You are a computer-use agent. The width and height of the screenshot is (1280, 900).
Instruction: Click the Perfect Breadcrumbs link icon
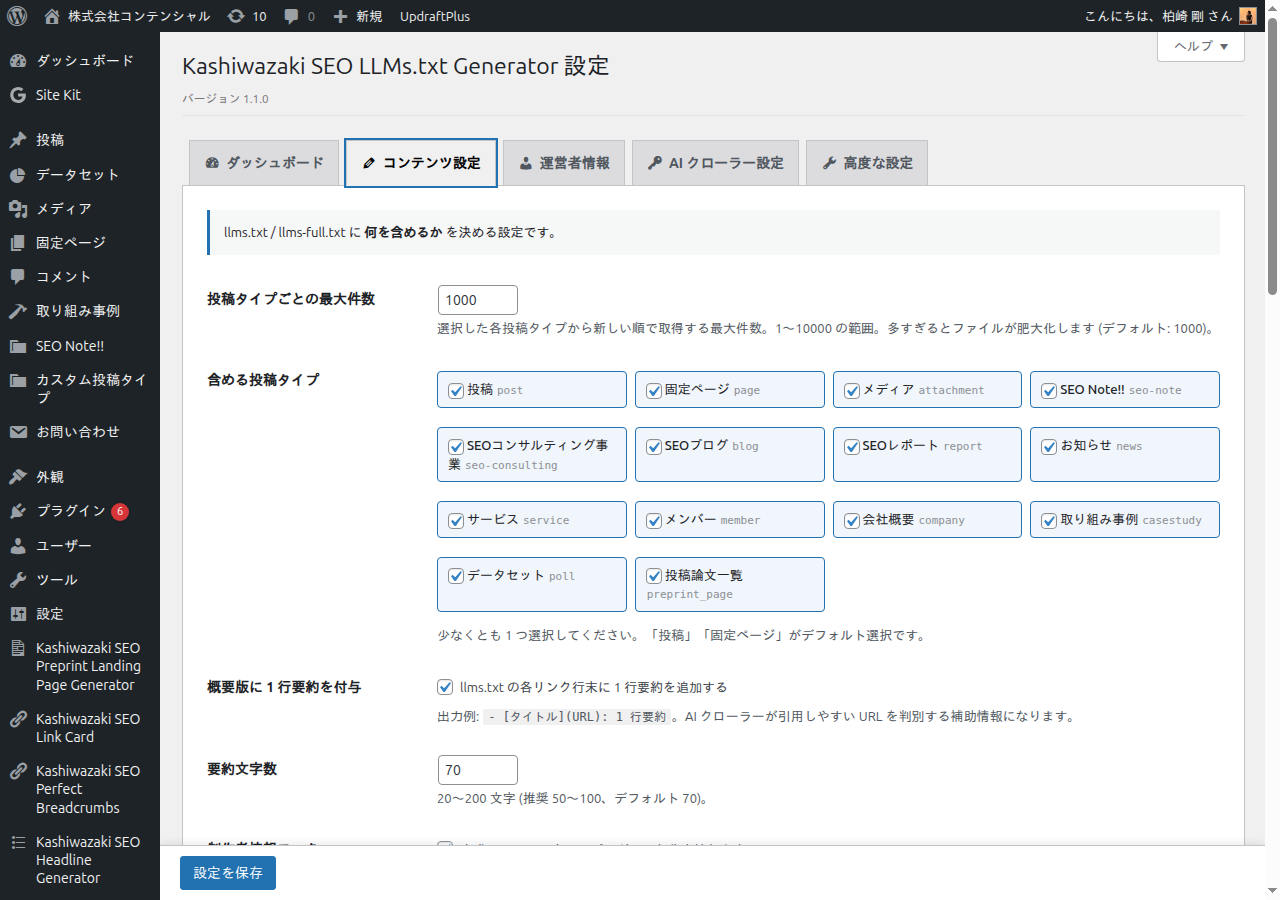[18, 771]
